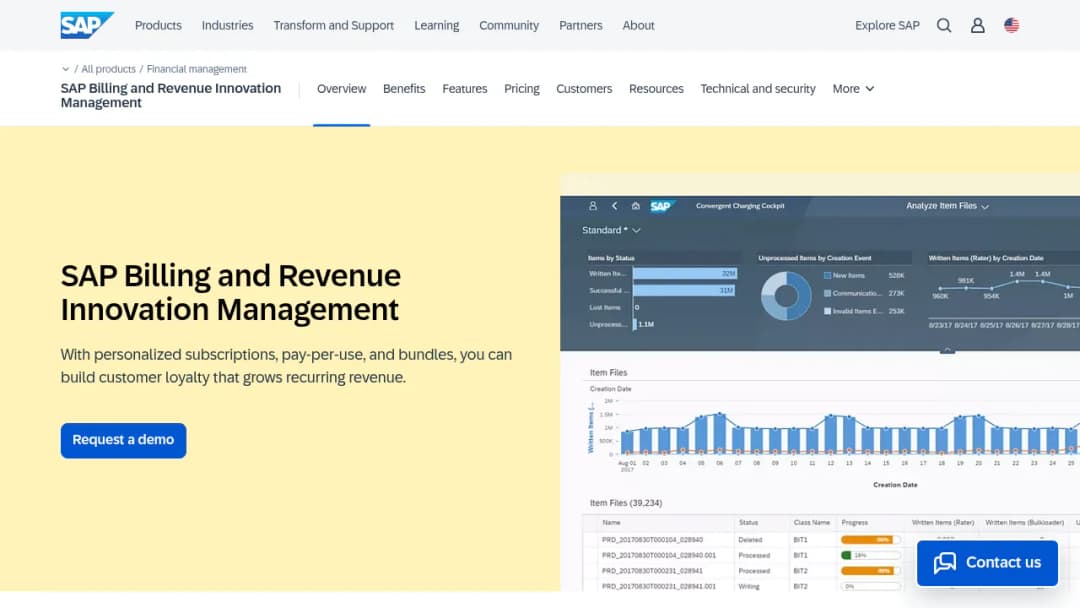Click the chat icon in Contact us
The image size is (1080, 608).
pyautogui.click(x=944, y=563)
